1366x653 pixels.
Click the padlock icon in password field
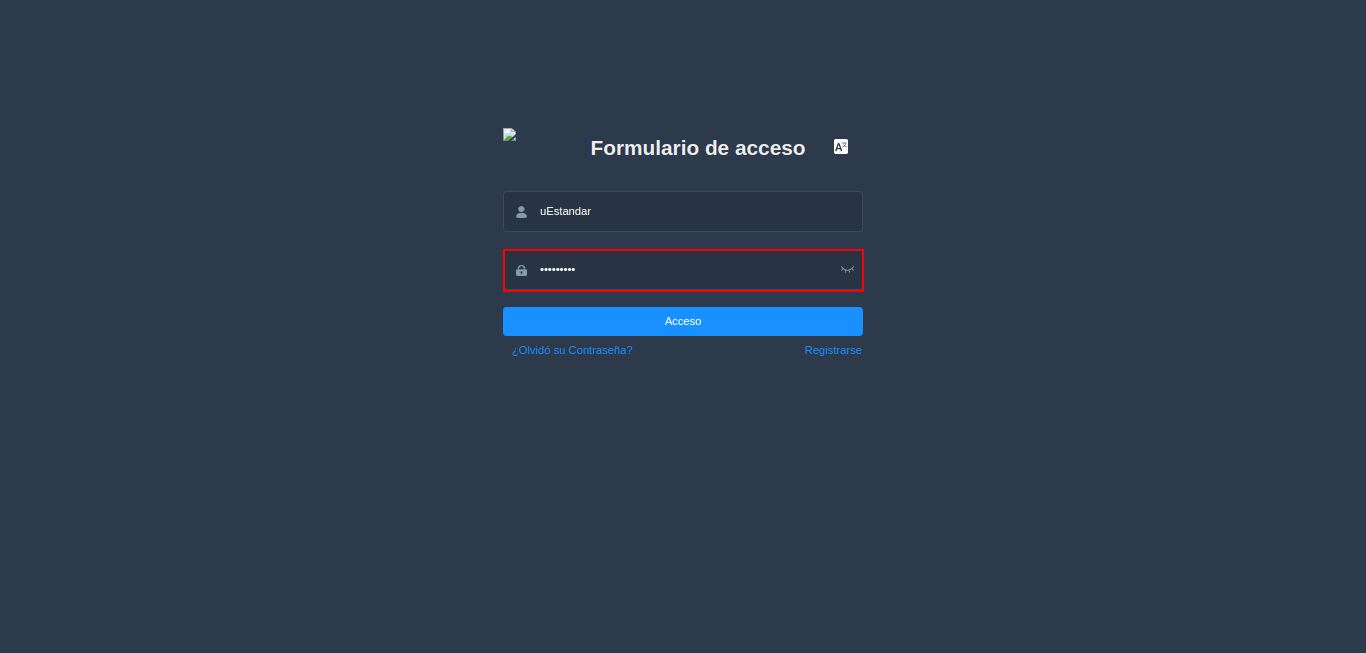click(x=521, y=270)
